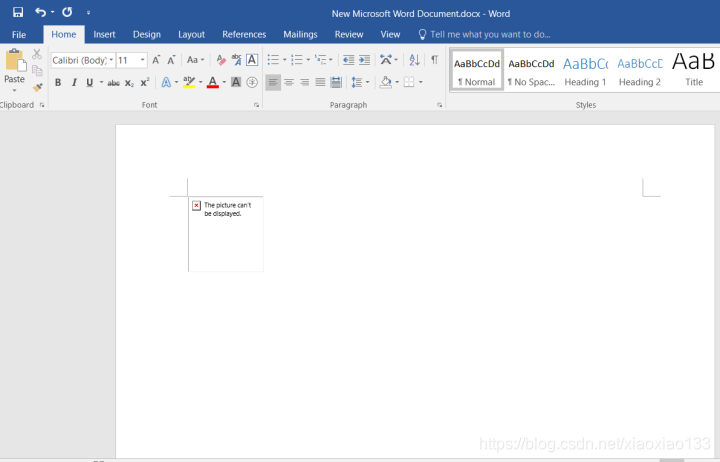Open the Calibri font name dropdown
Viewport: 720px width, 462px height.
tap(111, 60)
